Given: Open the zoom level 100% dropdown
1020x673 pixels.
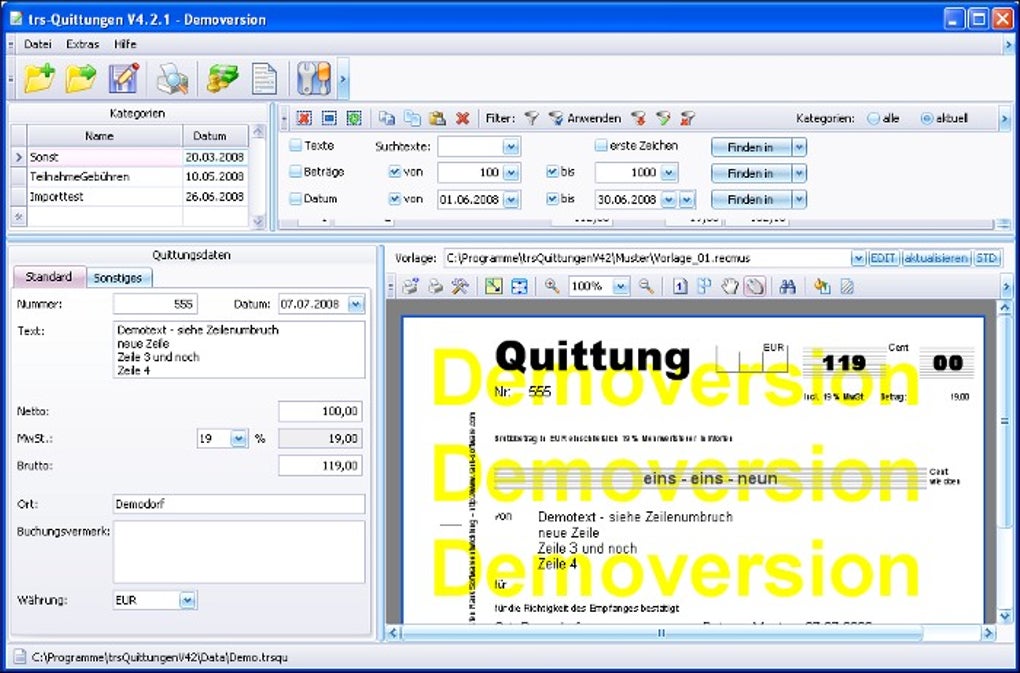Looking at the screenshot, I should click(621, 286).
